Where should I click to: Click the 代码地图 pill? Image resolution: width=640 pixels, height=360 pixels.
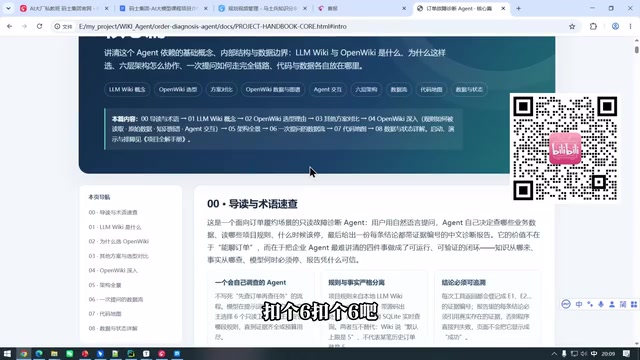pyautogui.click(x=431, y=89)
